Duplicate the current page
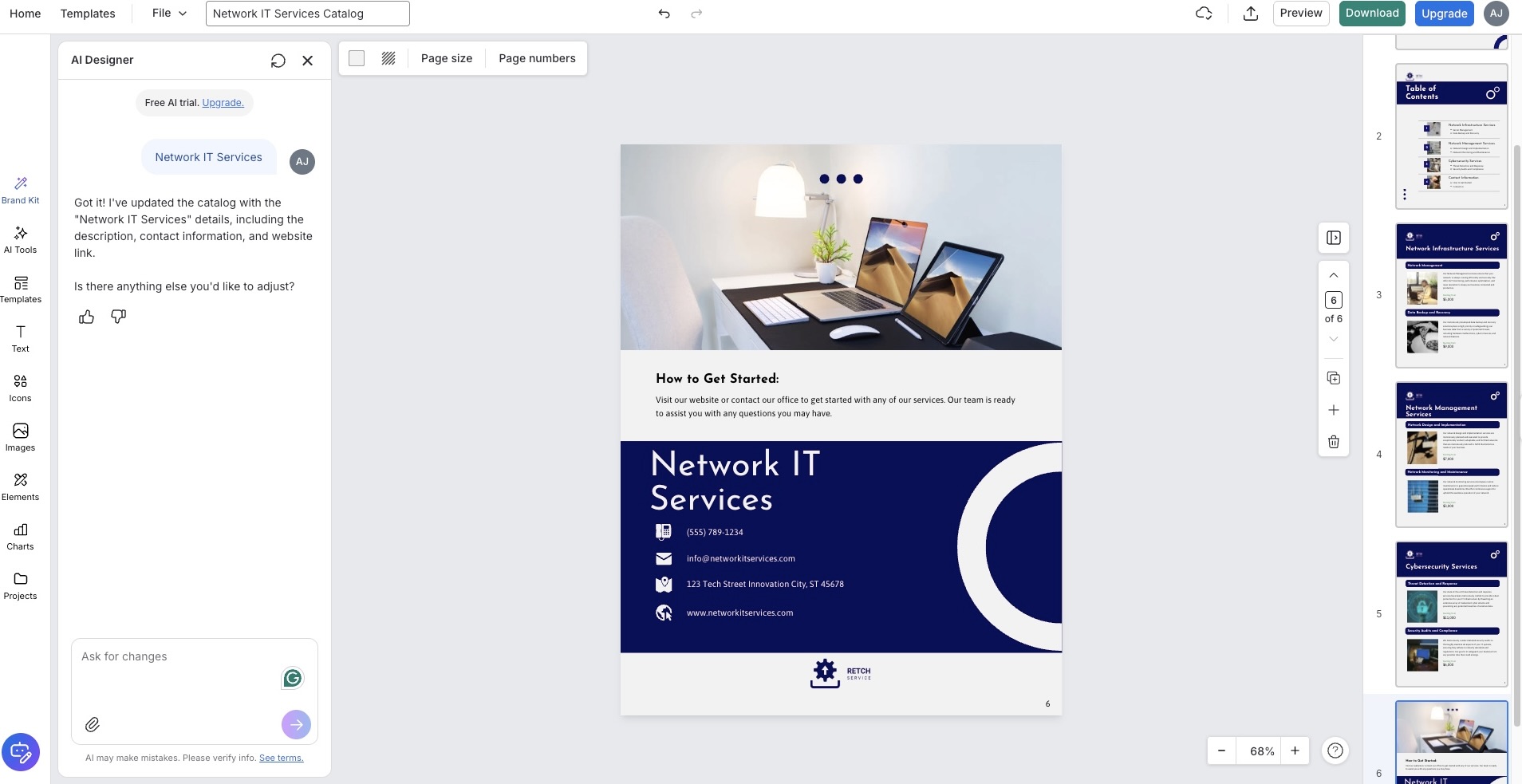This screenshot has width=1522, height=784. (1333, 378)
